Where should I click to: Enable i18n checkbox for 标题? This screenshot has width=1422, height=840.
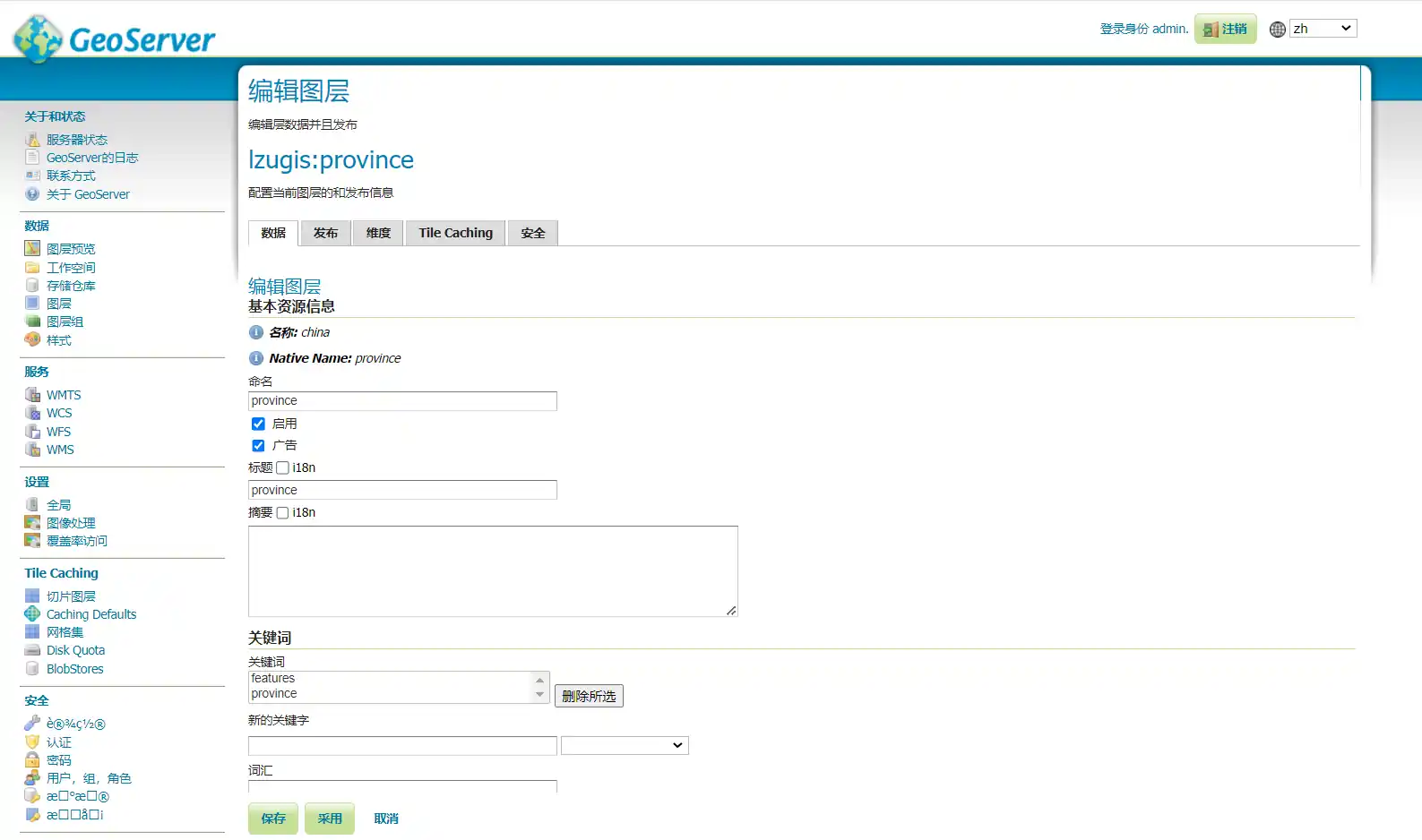(x=282, y=467)
